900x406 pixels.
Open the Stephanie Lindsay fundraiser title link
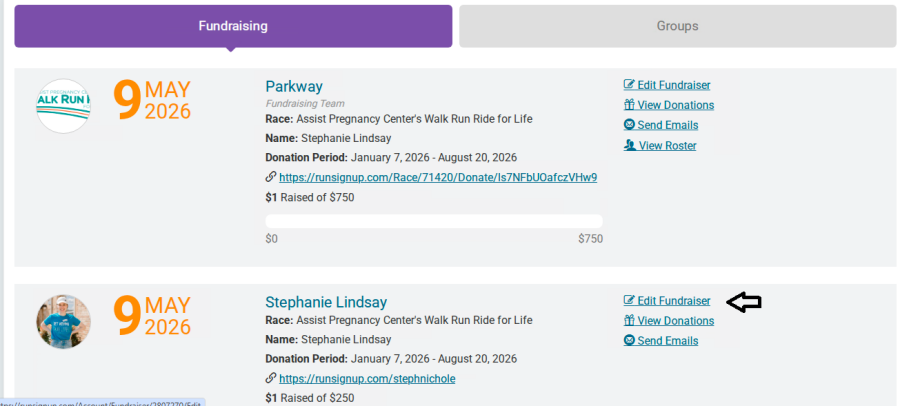pyautogui.click(x=325, y=302)
